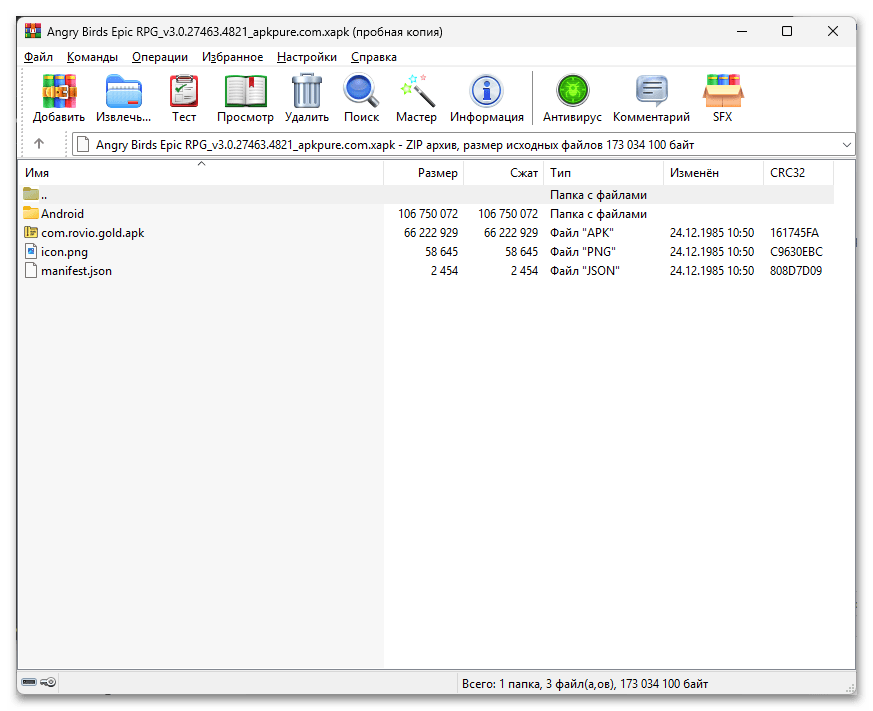Click the SFX archive conversion icon
This screenshot has height=711, width=873.
[x=723, y=91]
